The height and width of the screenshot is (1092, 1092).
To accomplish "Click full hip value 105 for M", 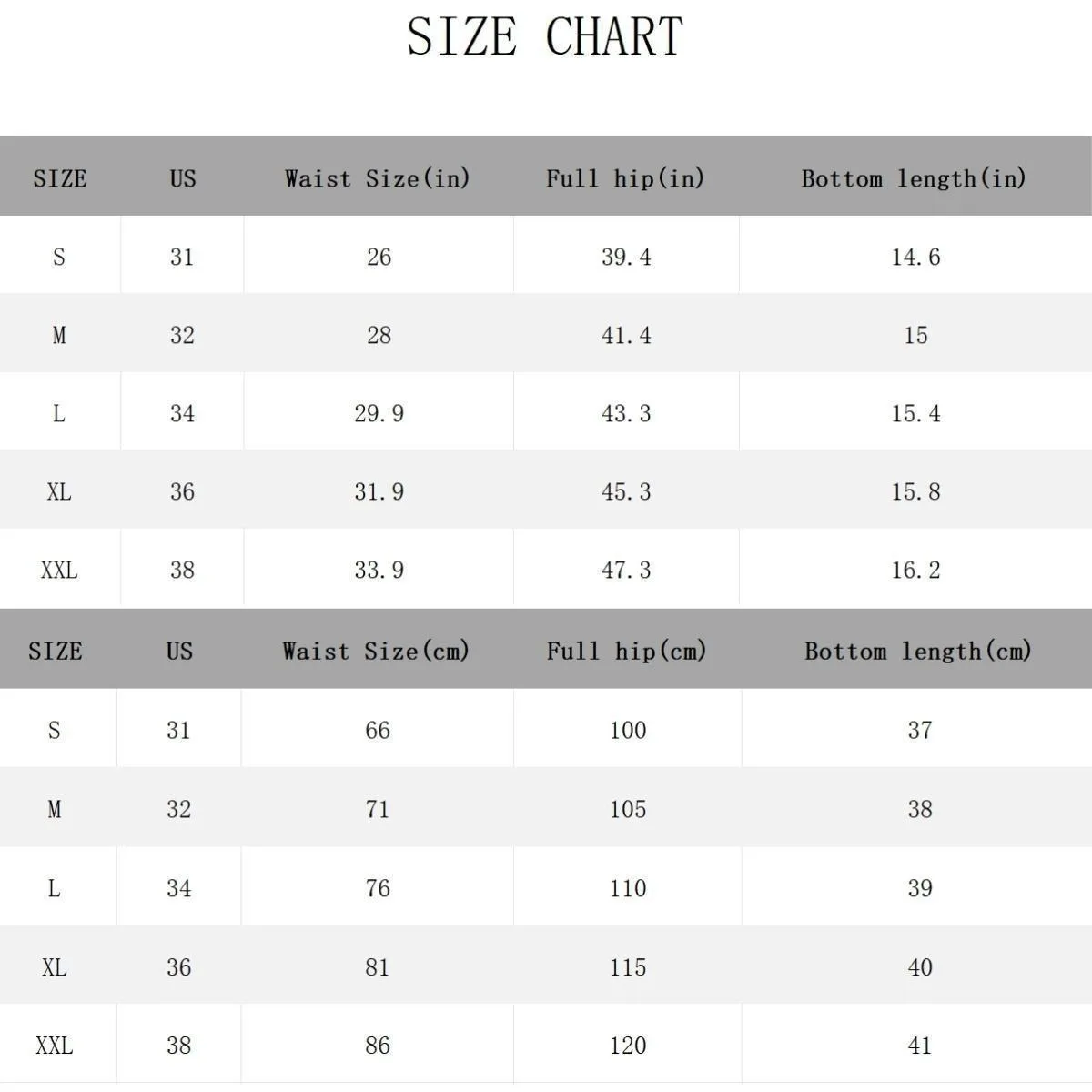I will coord(628,810).
